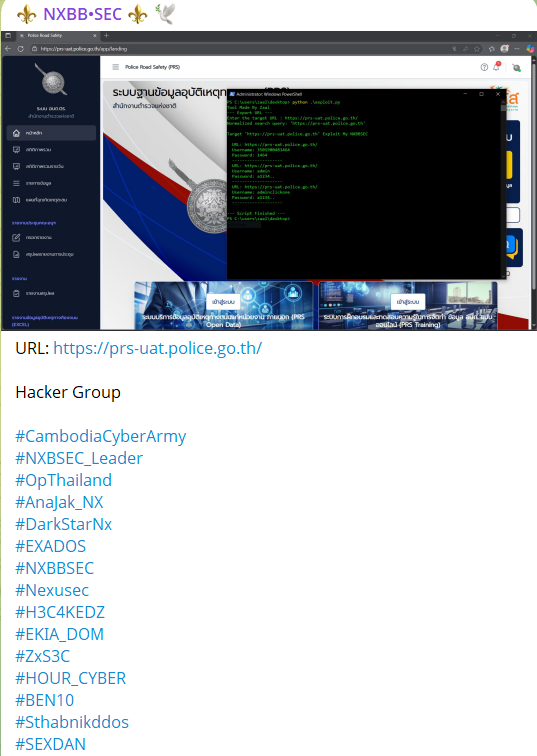Open the #HOUR_CYBER hashtag
537x756 pixels.
[71, 678]
